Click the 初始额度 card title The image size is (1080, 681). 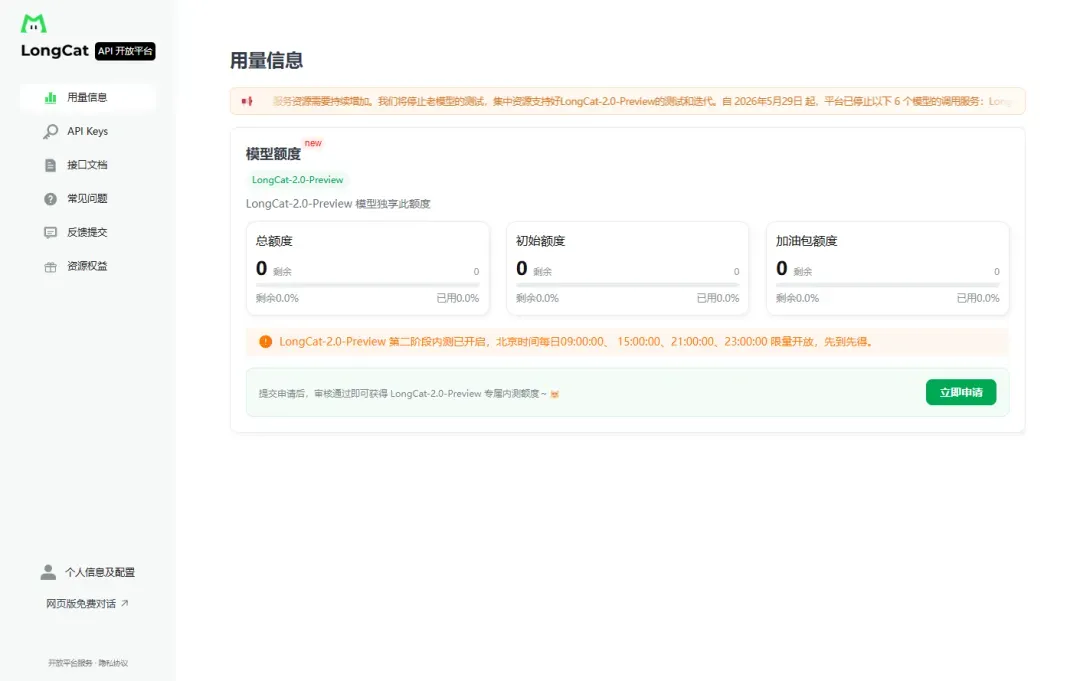coord(541,241)
